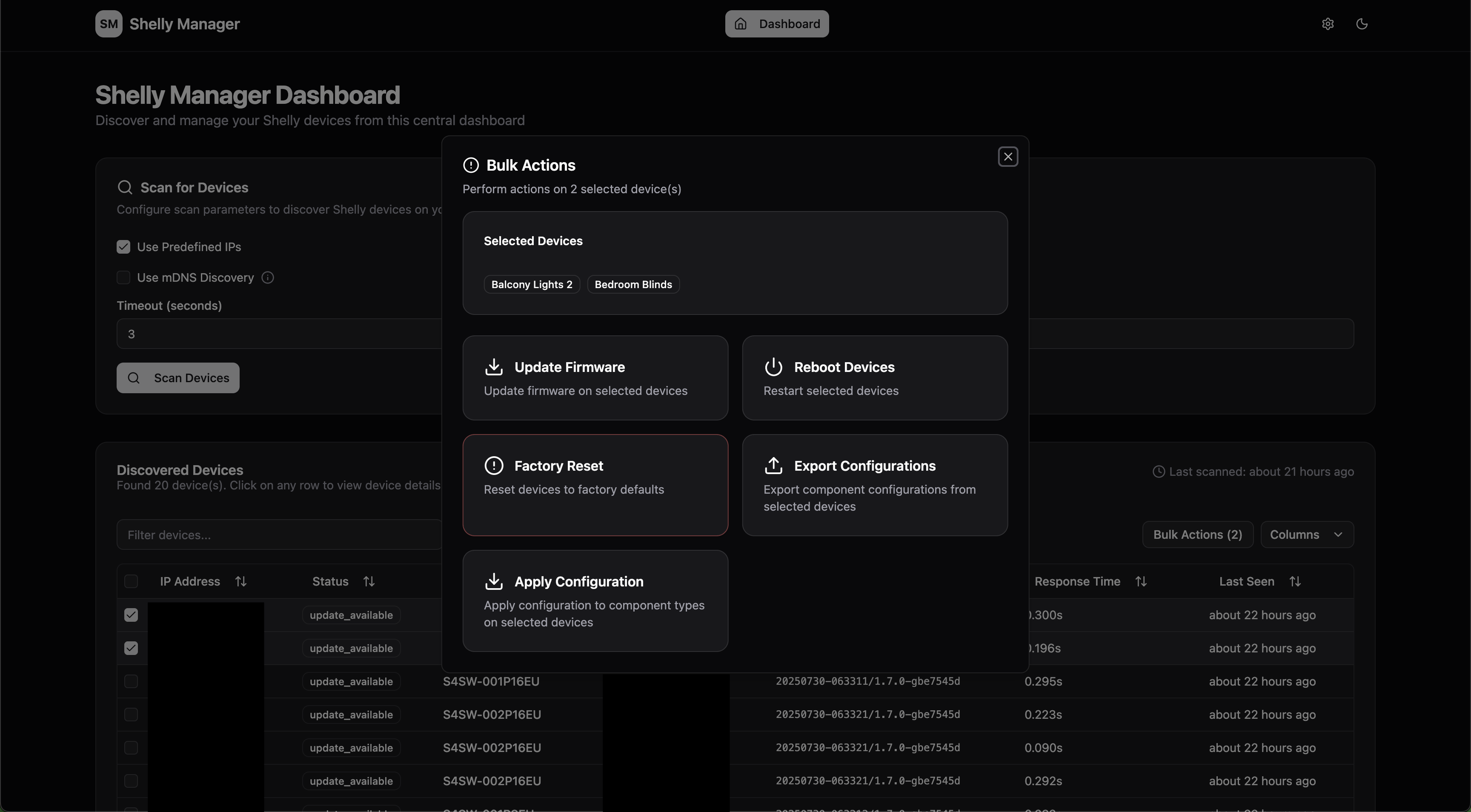Choose Update Firmware action
The height and width of the screenshot is (812, 1471).
click(595, 378)
